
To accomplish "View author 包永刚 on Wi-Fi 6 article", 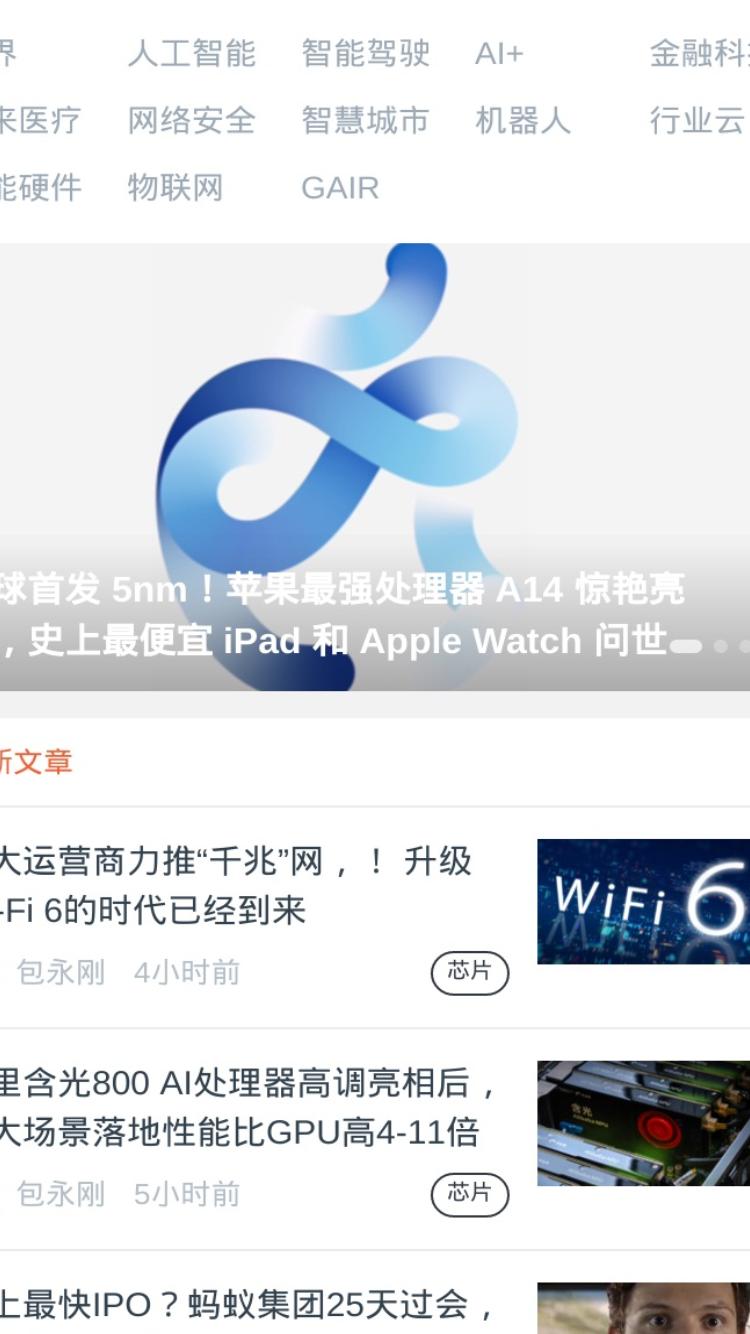I will (60, 973).
